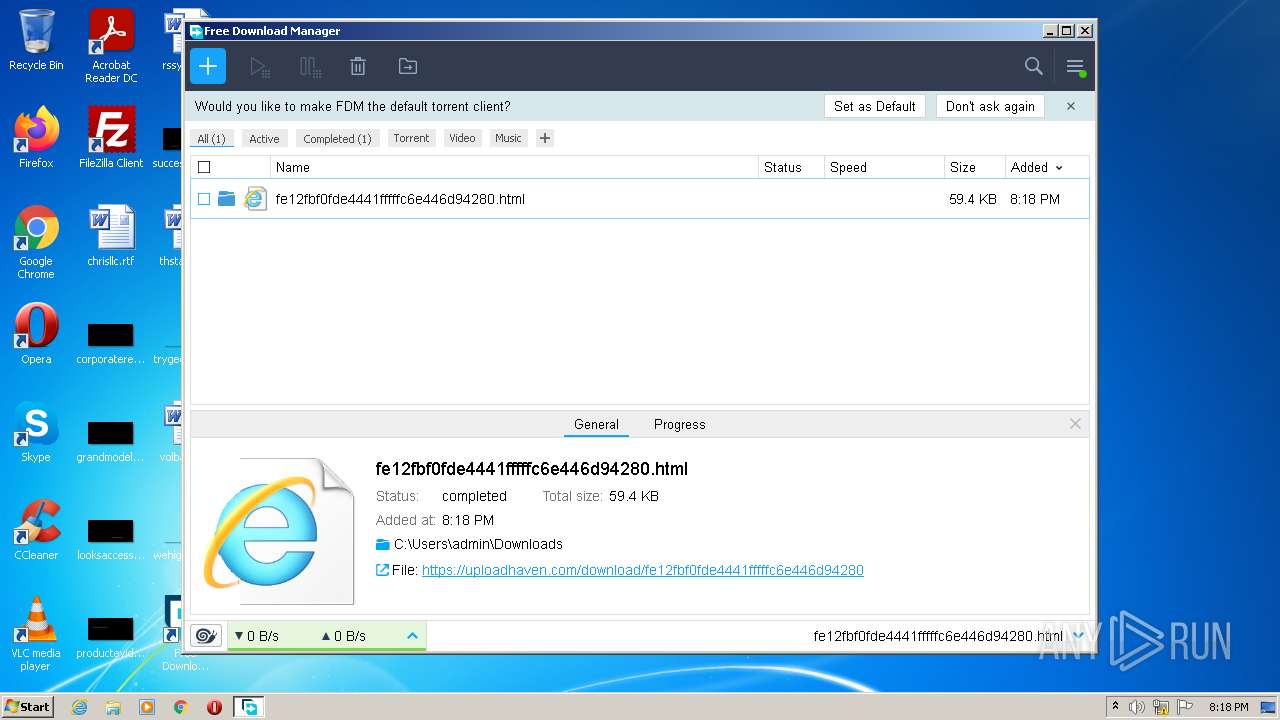
Task: Add a new download with the plus button
Action: click(208, 66)
